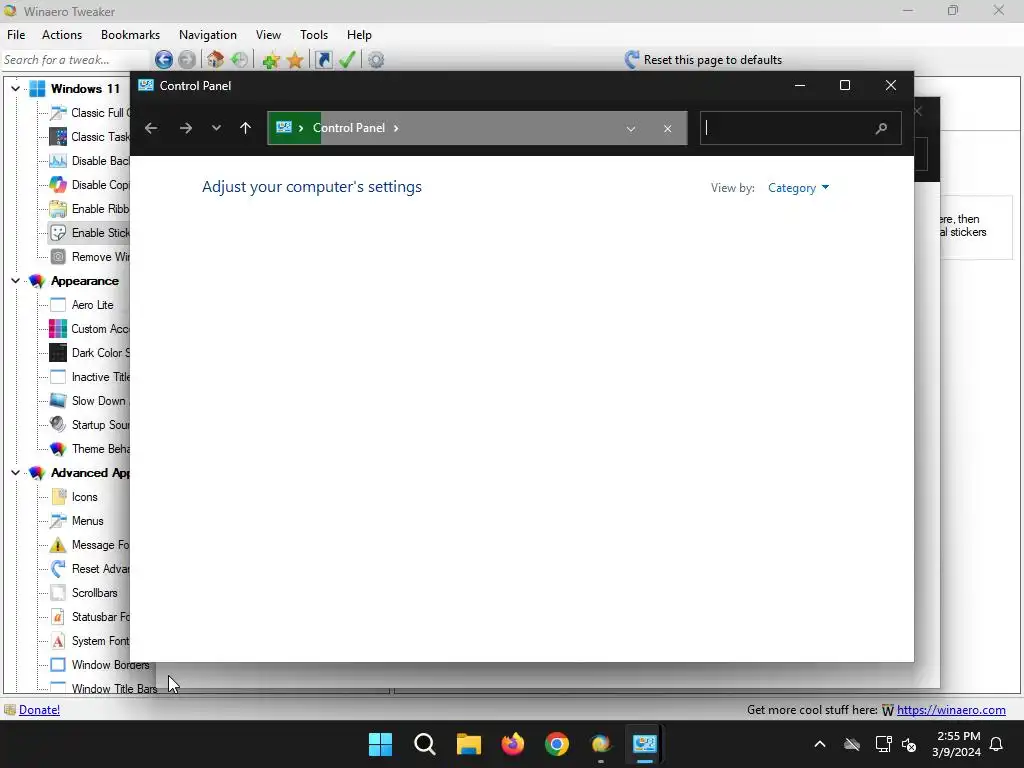Open the Help menu
1024x768 pixels.
tap(359, 35)
